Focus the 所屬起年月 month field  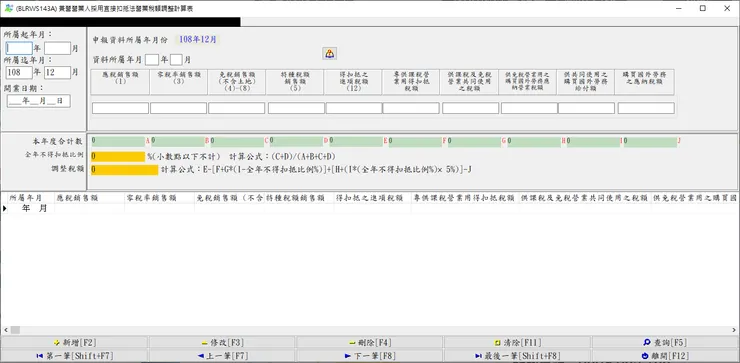coord(58,48)
